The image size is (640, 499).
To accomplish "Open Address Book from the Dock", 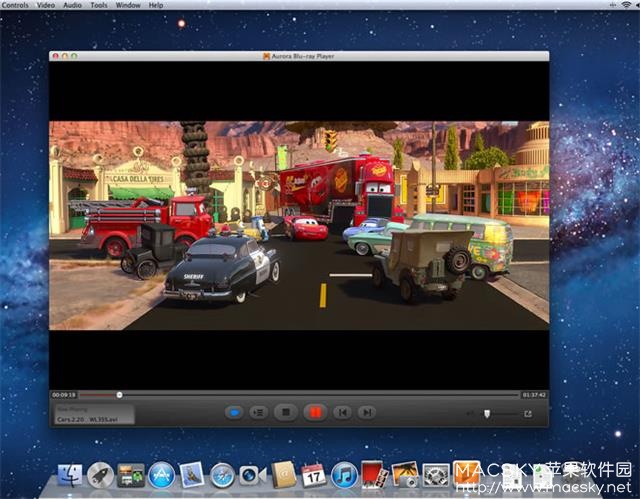I will coord(284,475).
